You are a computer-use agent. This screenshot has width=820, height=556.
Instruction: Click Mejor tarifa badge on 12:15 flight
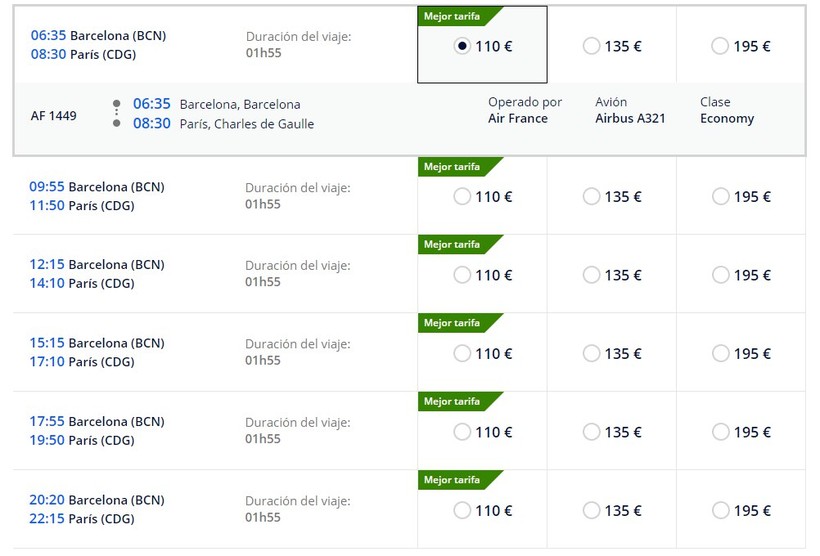(452, 245)
